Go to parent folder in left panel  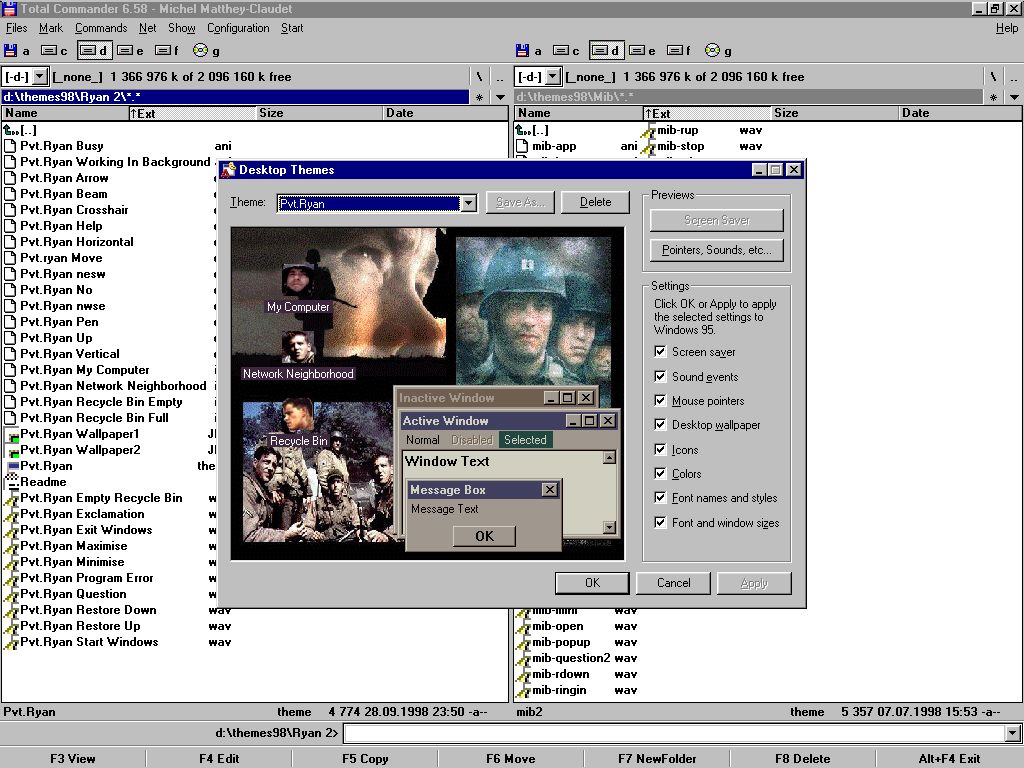click(x=28, y=130)
